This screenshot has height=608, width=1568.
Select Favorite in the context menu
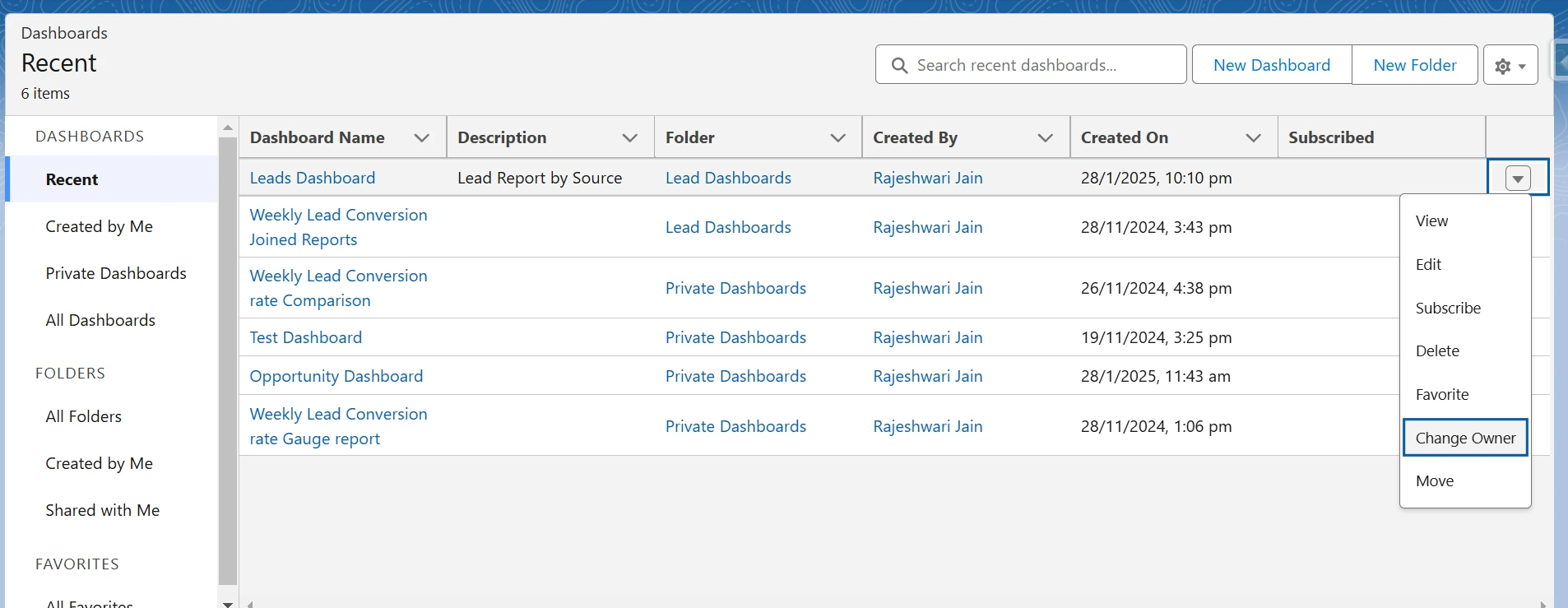[x=1441, y=394]
